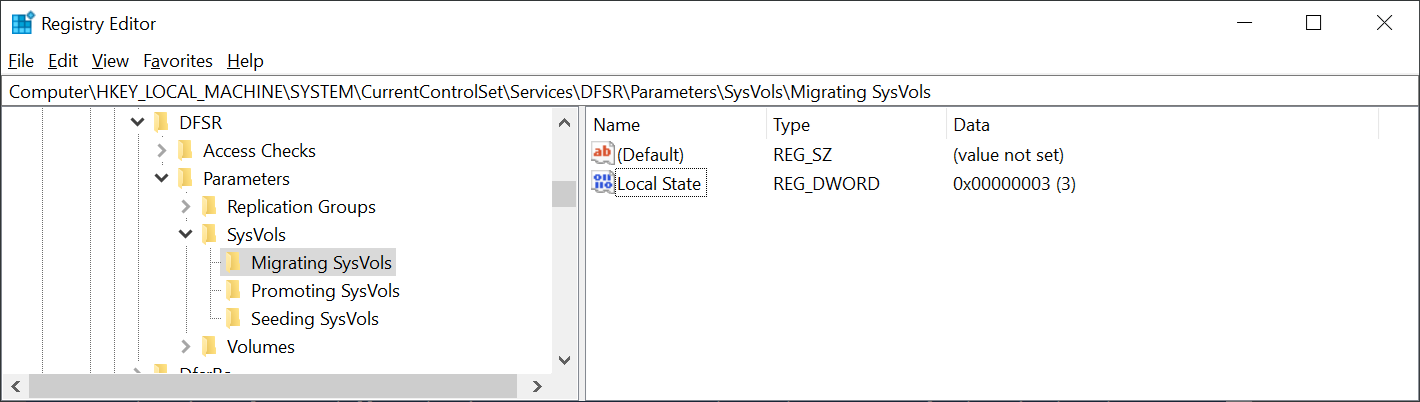
Task: Close the Registry Editor window
Action: [1384, 23]
